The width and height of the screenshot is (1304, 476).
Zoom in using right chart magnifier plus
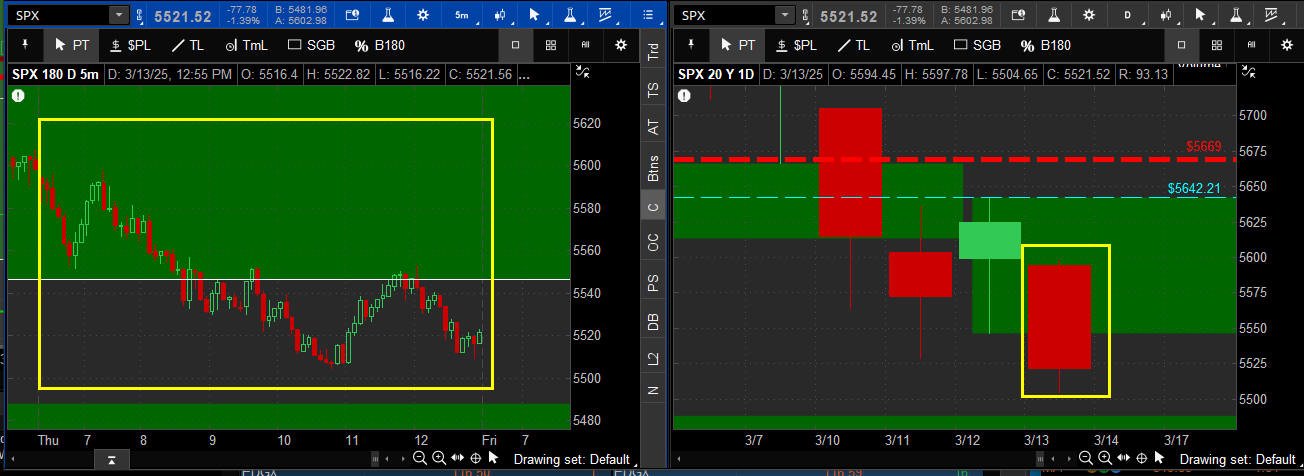pos(1105,458)
